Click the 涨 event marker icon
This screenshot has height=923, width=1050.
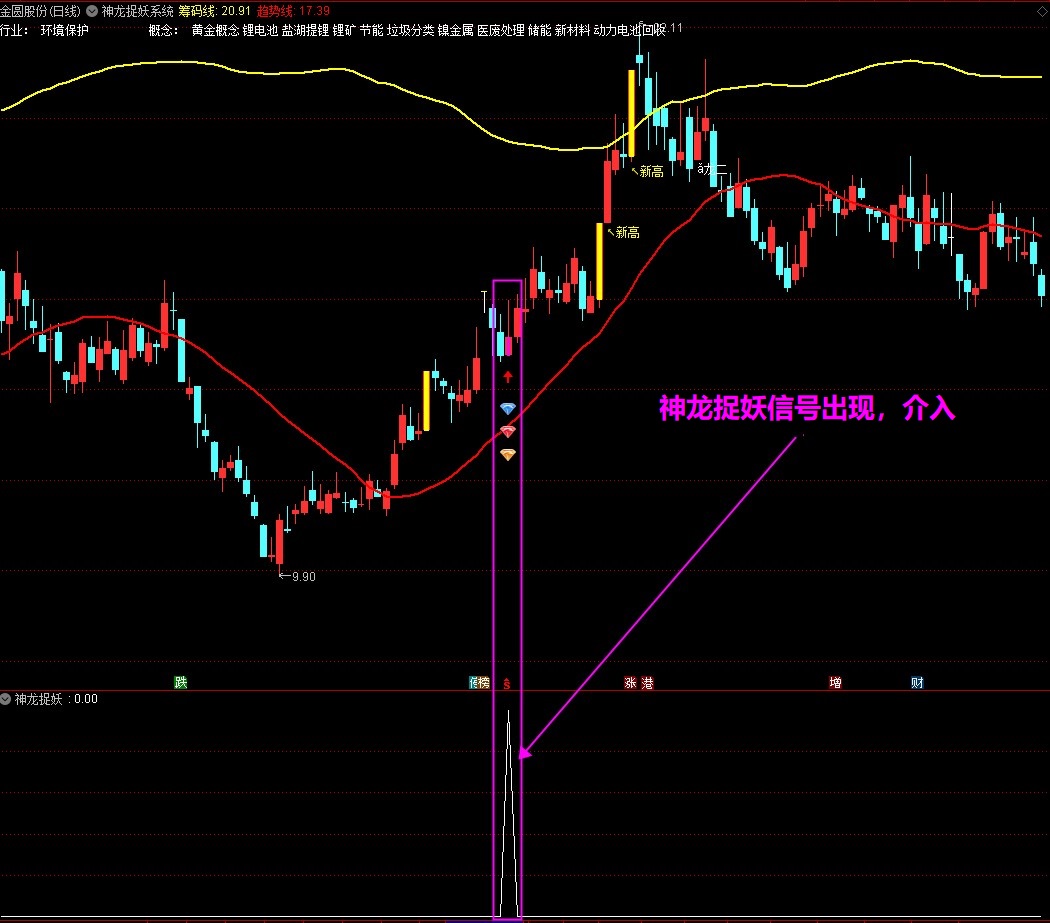630,683
